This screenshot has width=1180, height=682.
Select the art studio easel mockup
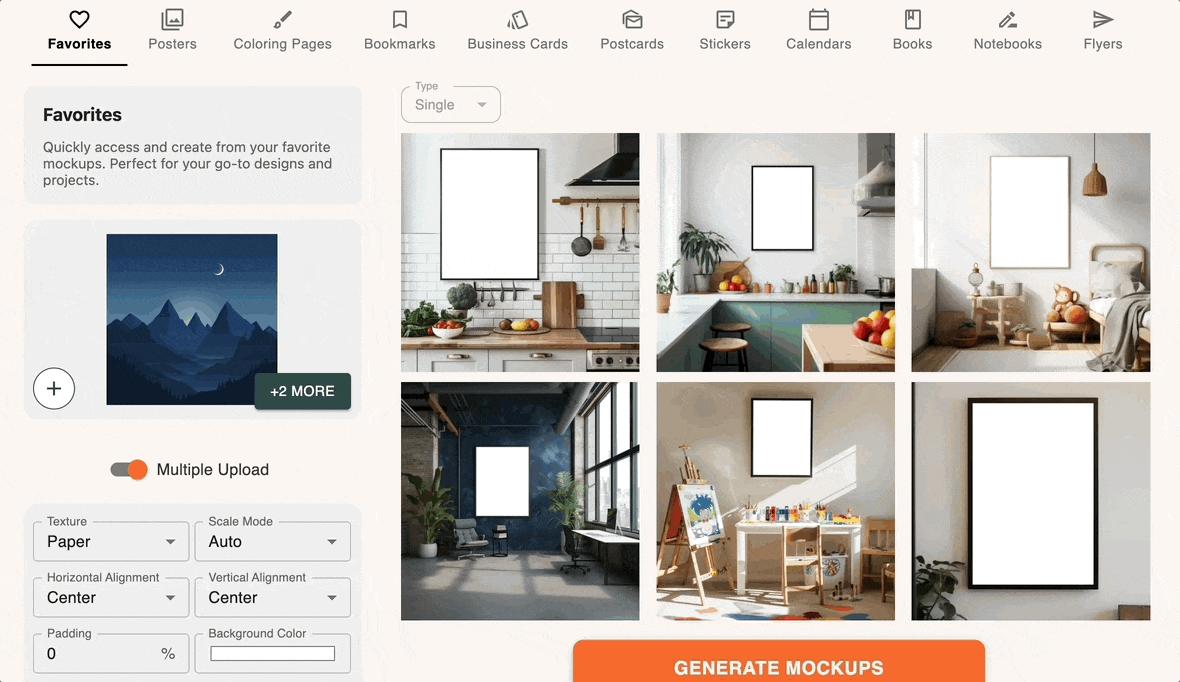[x=776, y=501]
